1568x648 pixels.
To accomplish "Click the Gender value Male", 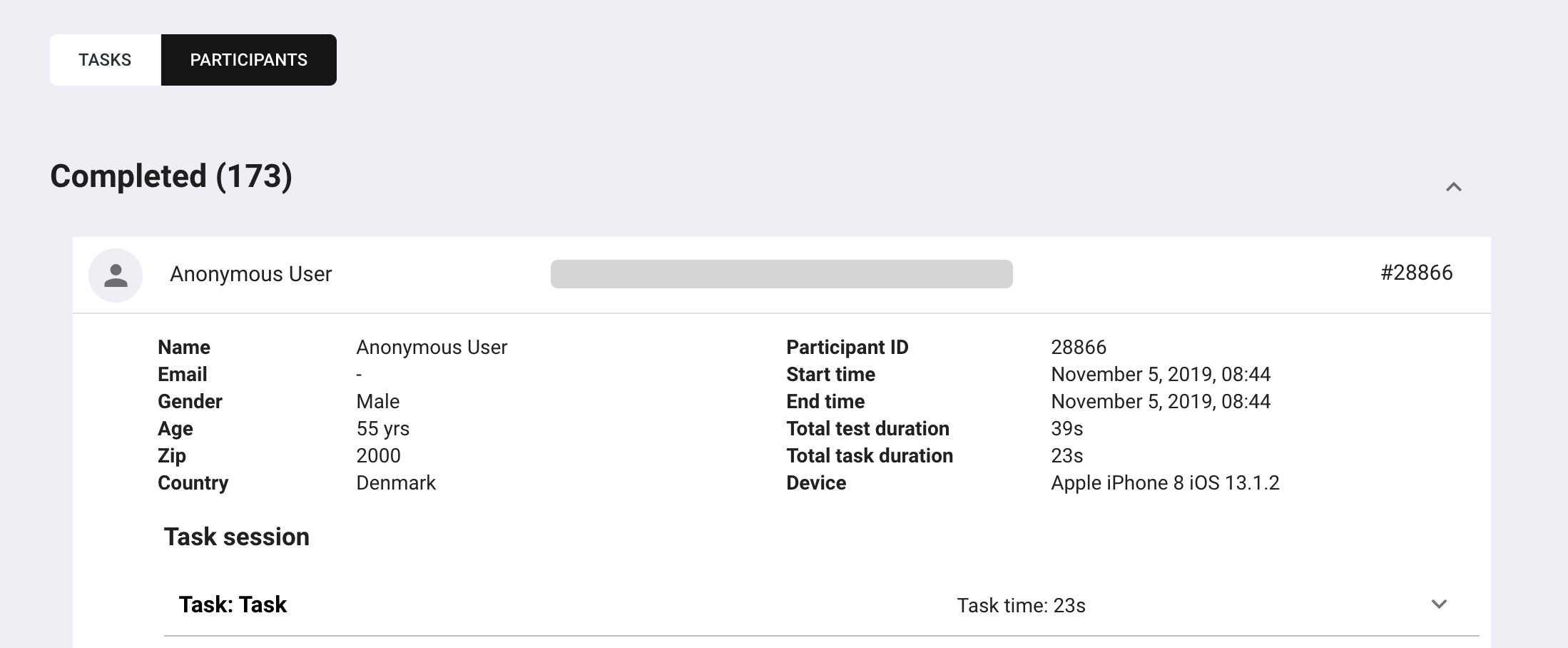I will coord(378,402).
